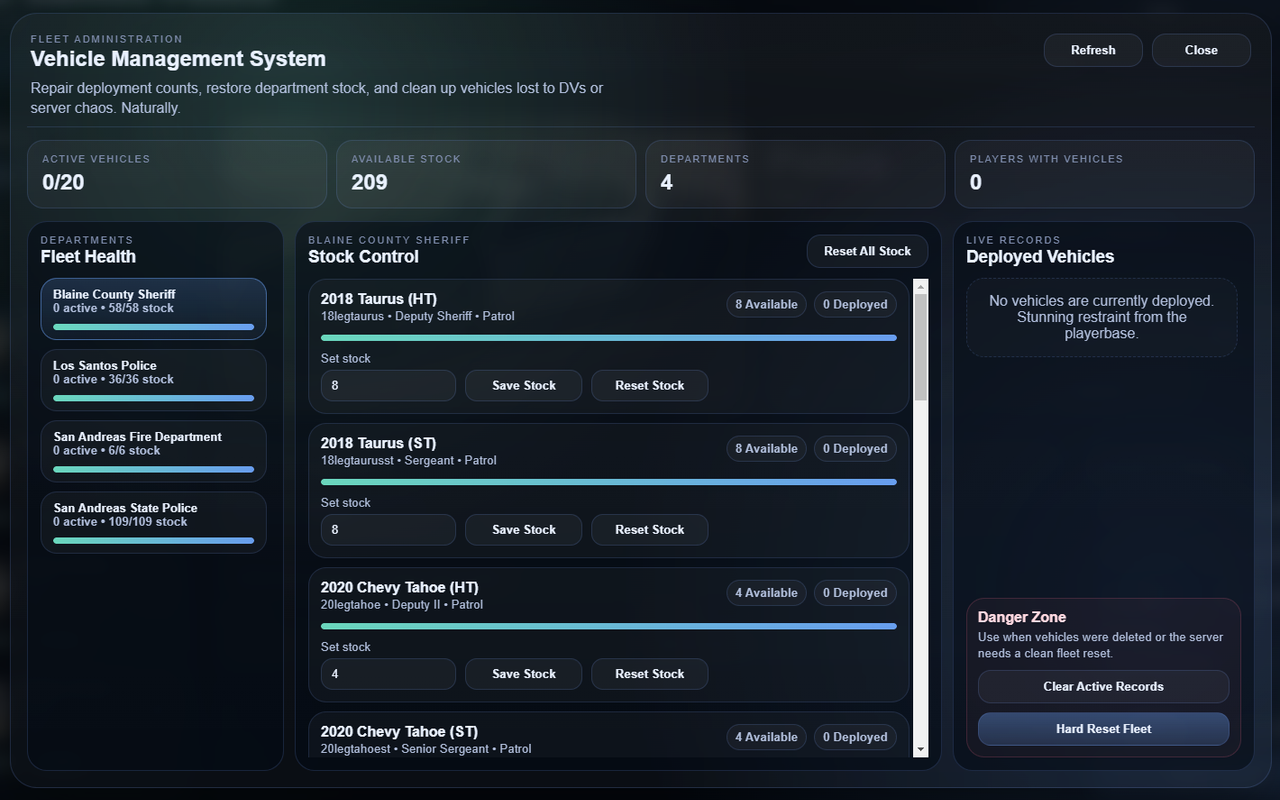
Task: Reset stock for 2020 Chevy Tahoe (HT)
Action: [x=649, y=673]
